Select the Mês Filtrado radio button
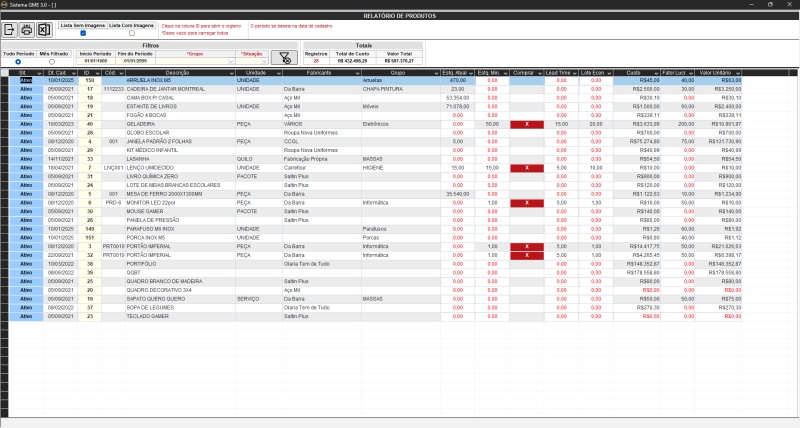Image resolution: width=800 pixels, height=428 pixels. click(x=52, y=62)
